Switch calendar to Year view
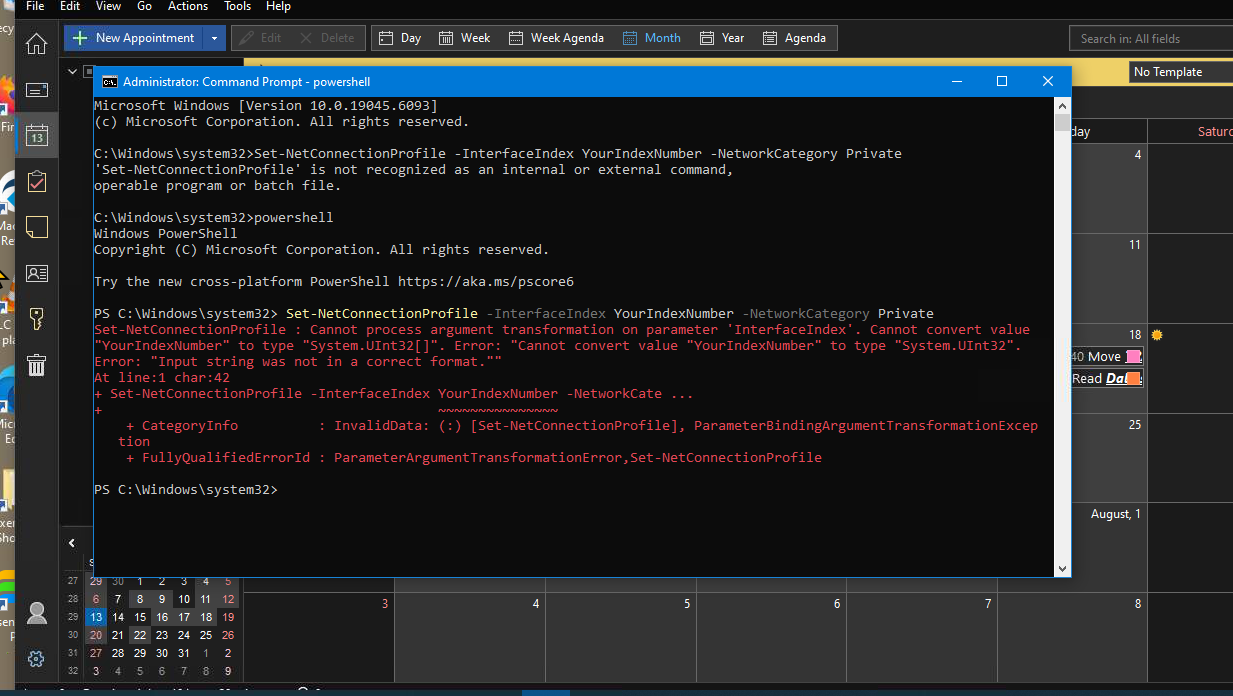The image size is (1233, 696). (722, 38)
